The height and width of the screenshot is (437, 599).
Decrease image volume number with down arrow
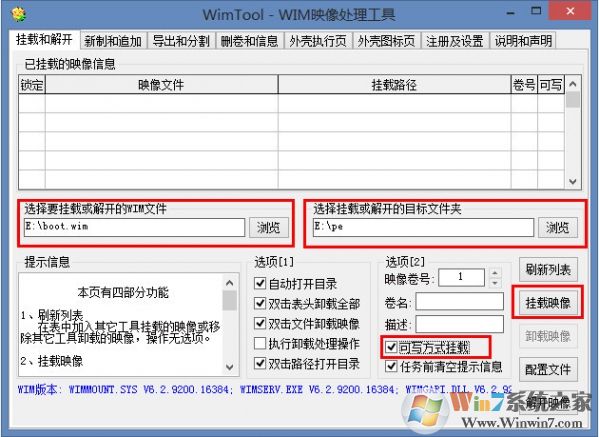click(495, 283)
